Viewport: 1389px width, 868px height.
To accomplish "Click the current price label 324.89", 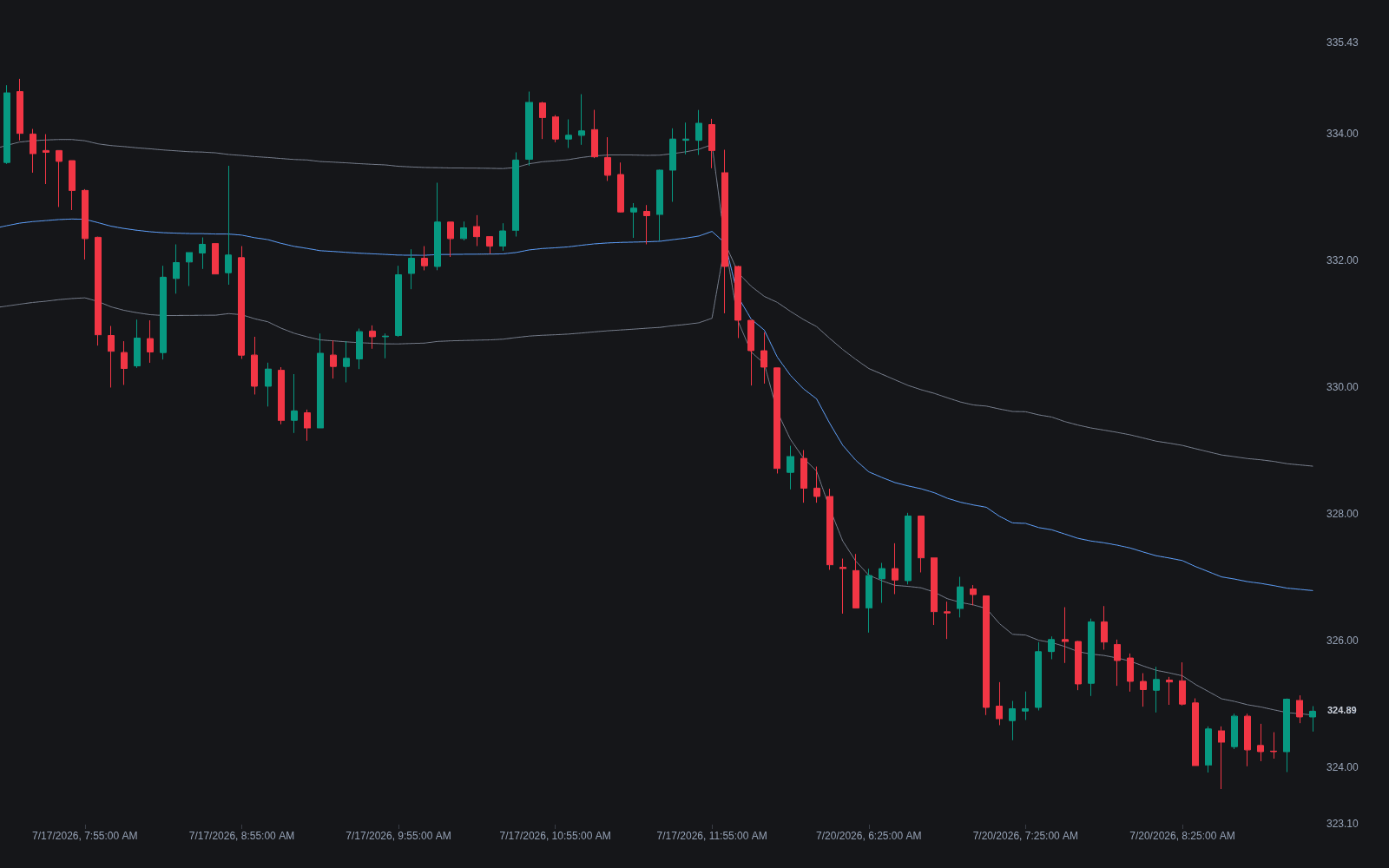I will pyautogui.click(x=1341, y=711).
